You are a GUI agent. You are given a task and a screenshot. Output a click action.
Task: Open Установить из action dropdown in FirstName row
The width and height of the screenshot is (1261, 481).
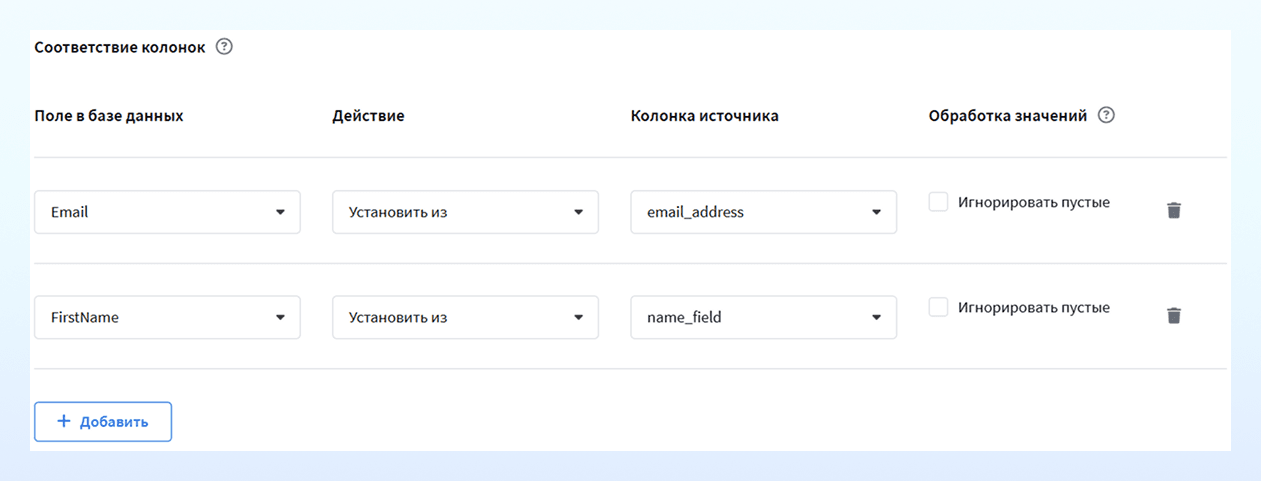click(465, 317)
